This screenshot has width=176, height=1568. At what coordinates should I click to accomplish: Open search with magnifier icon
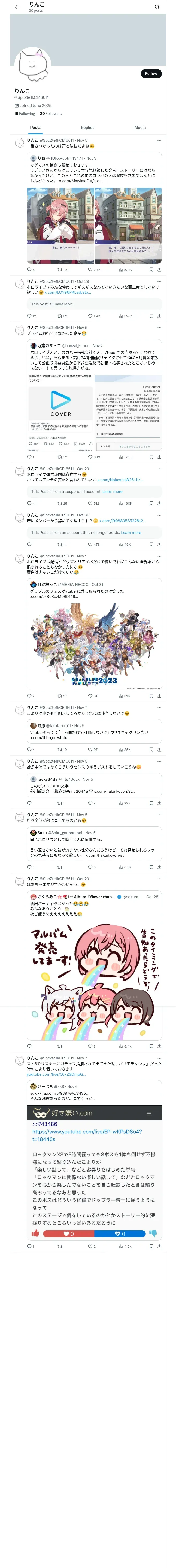(x=157, y=7)
